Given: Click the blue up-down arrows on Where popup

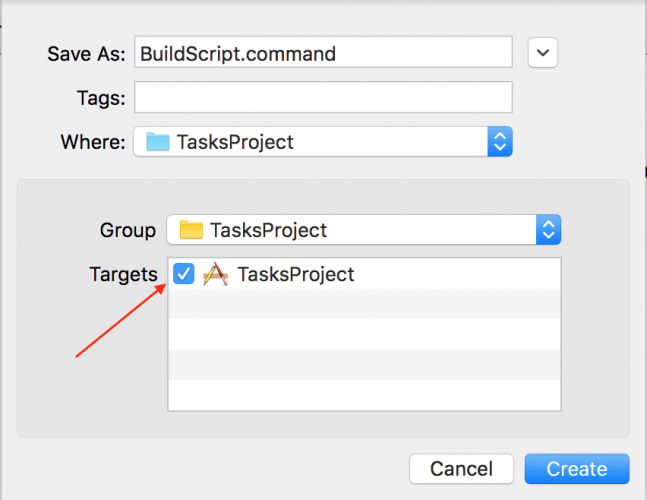Looking at the screenshot, I should coord(500,142).
